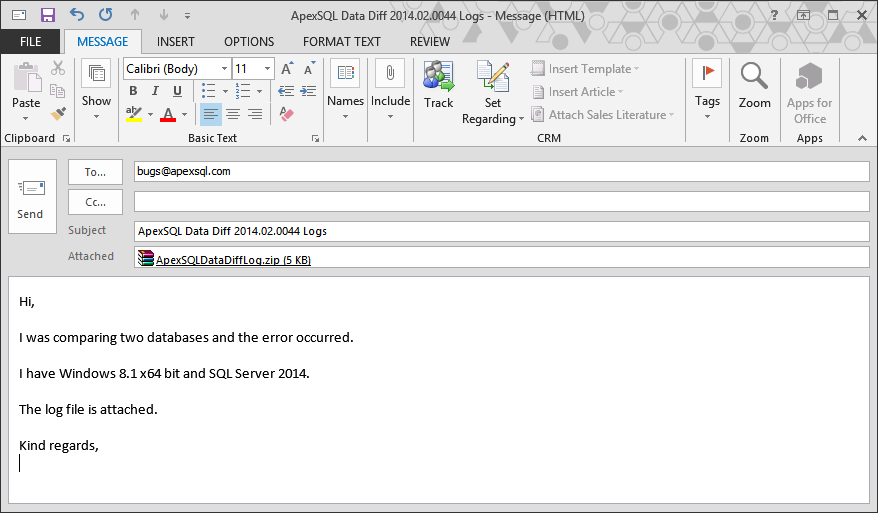Open Basic Text dialog launcher

point(315,138)
